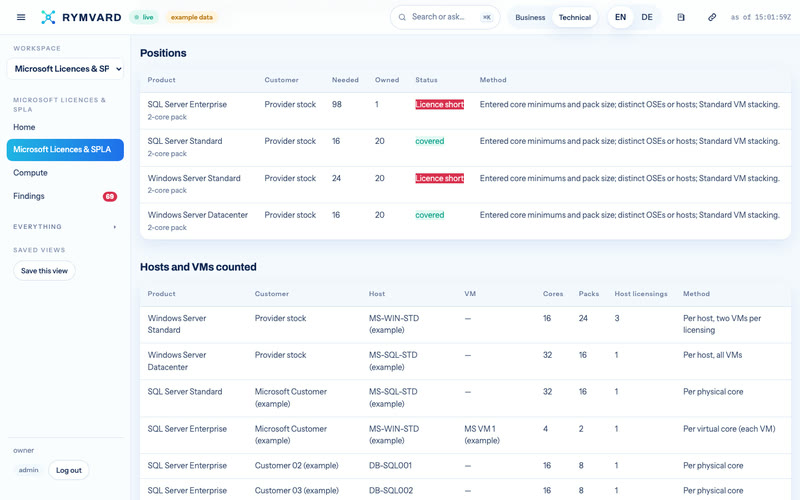Click the live status pill
This screenshot has width=800, height=500.
[x=144, y=17]
